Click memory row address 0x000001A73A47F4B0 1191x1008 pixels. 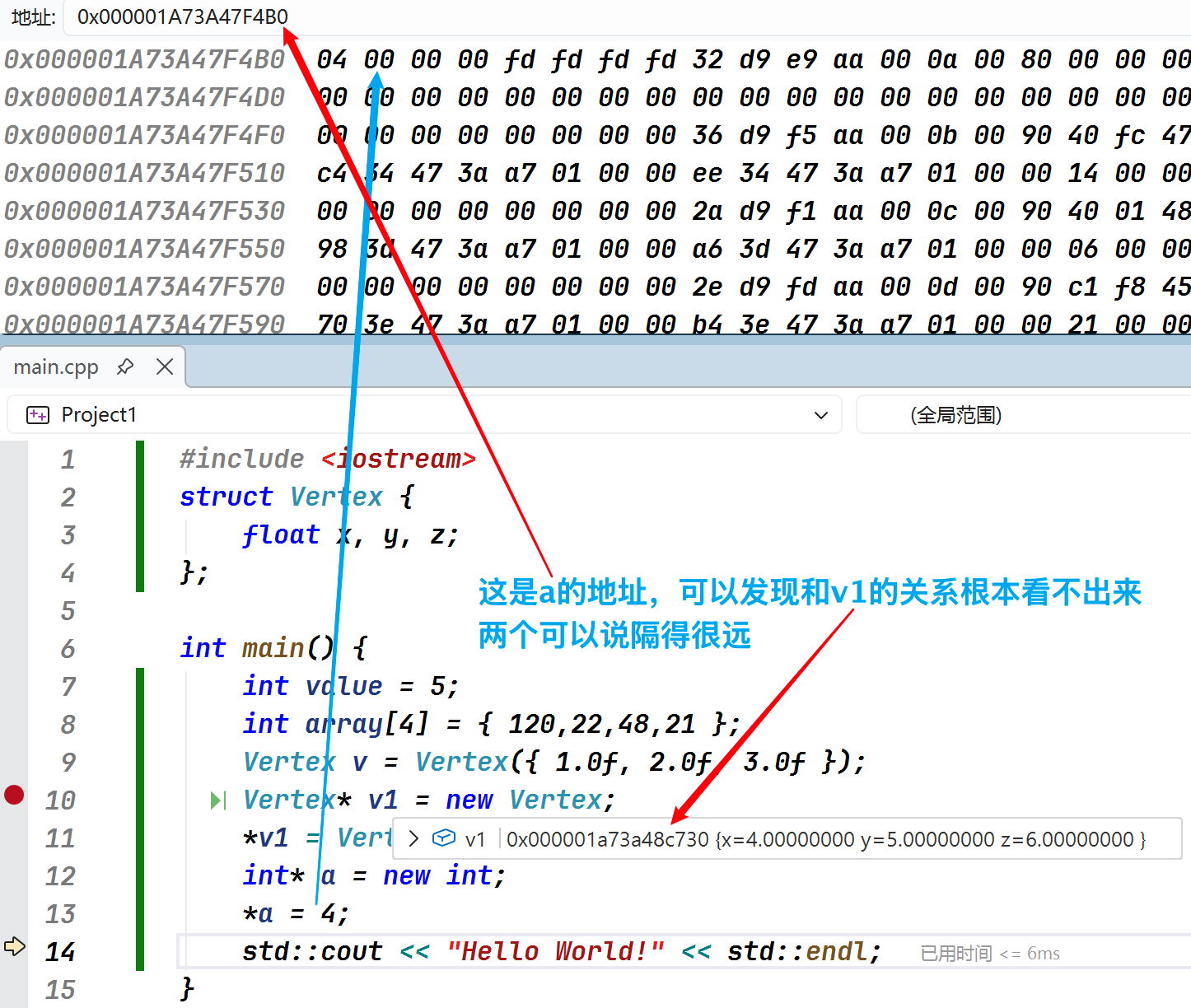144,59
